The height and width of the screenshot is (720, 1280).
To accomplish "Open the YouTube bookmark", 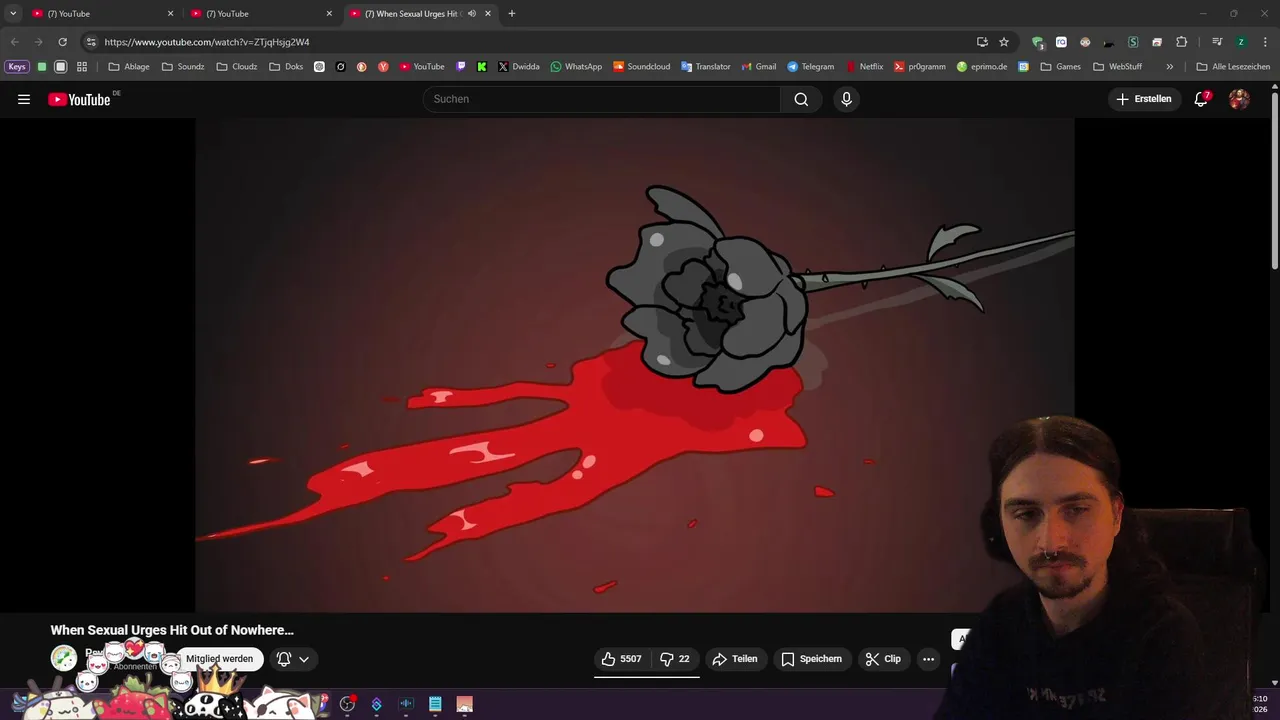I will pyautogui.click(x=422, y=67).
